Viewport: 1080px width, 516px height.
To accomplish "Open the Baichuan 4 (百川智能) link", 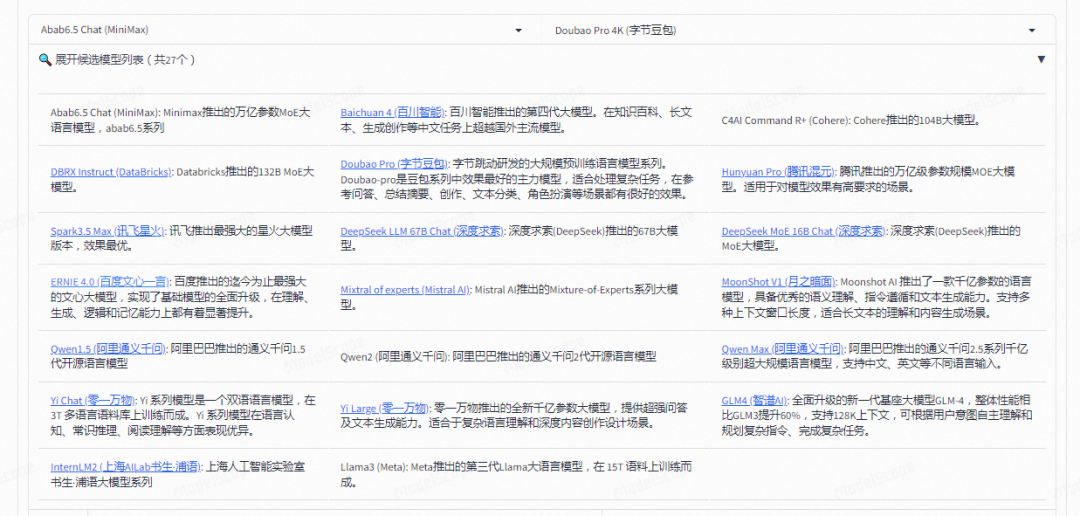I will tap(393, 112).
